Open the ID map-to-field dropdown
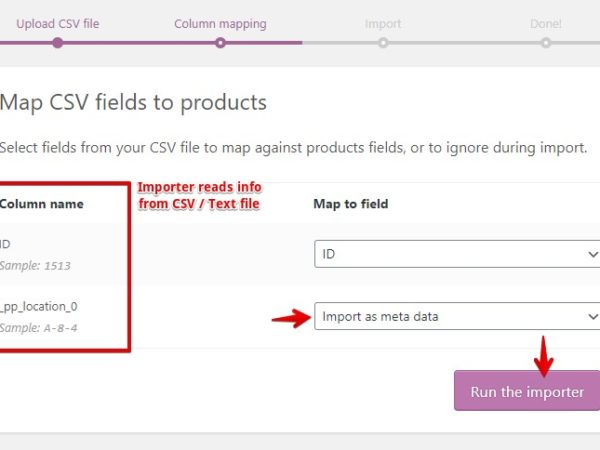Image resolution: width=600 pixels, height=450 pixels. point(457,255)
